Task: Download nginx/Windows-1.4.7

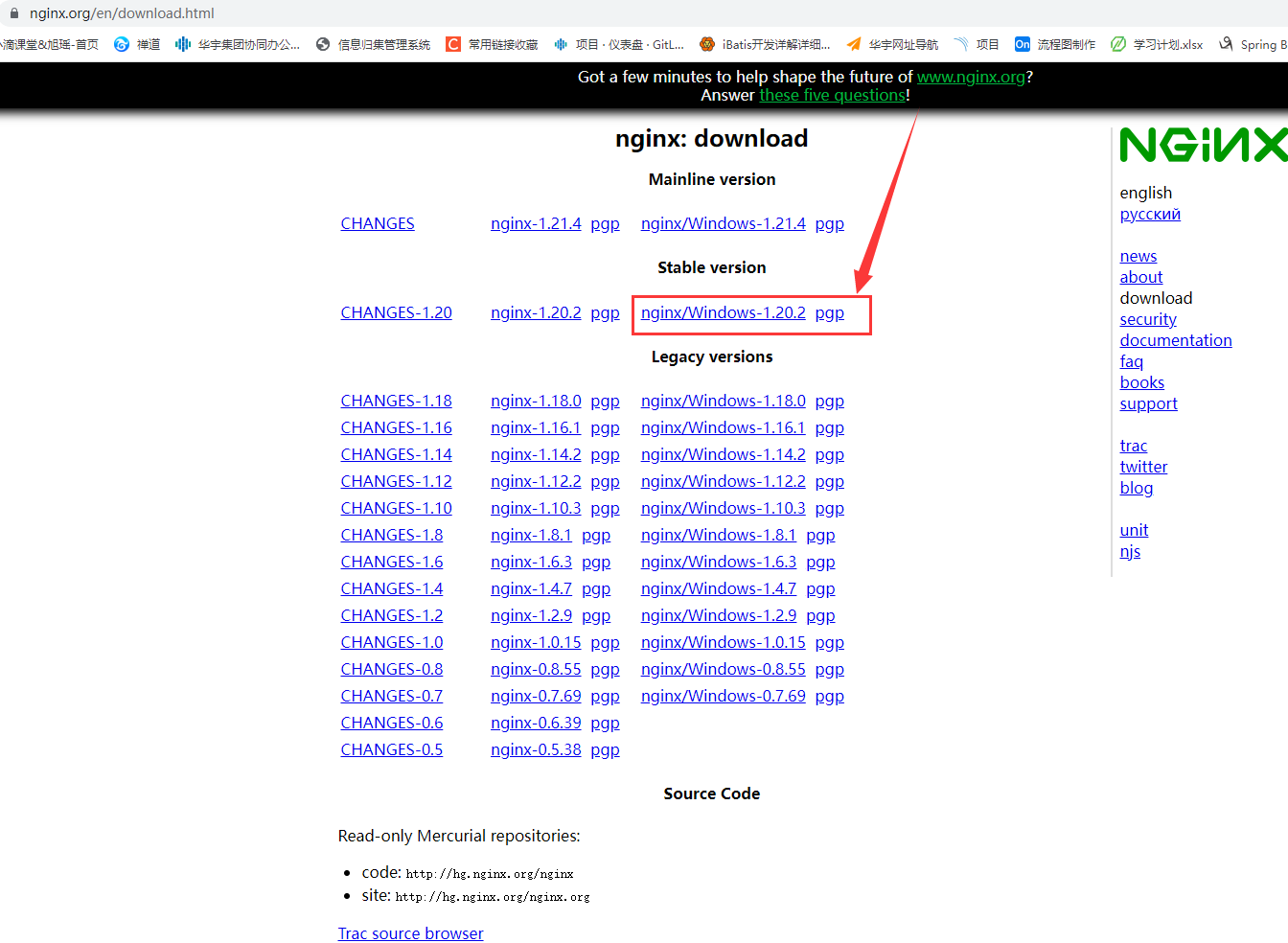Action: (x=719, y=588)
